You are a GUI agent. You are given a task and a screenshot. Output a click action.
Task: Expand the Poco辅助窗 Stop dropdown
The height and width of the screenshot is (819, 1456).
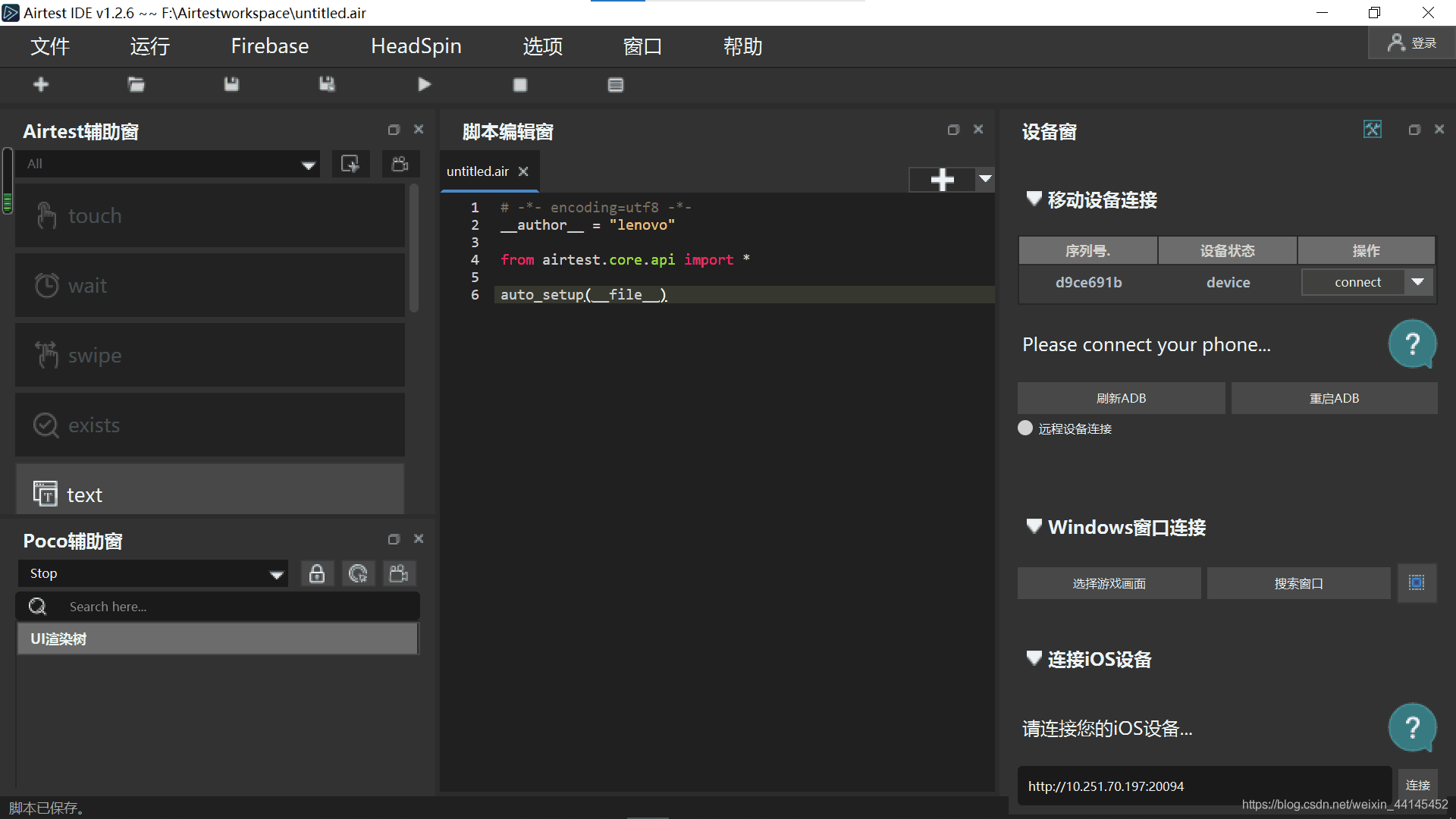[x=278, y=573]
